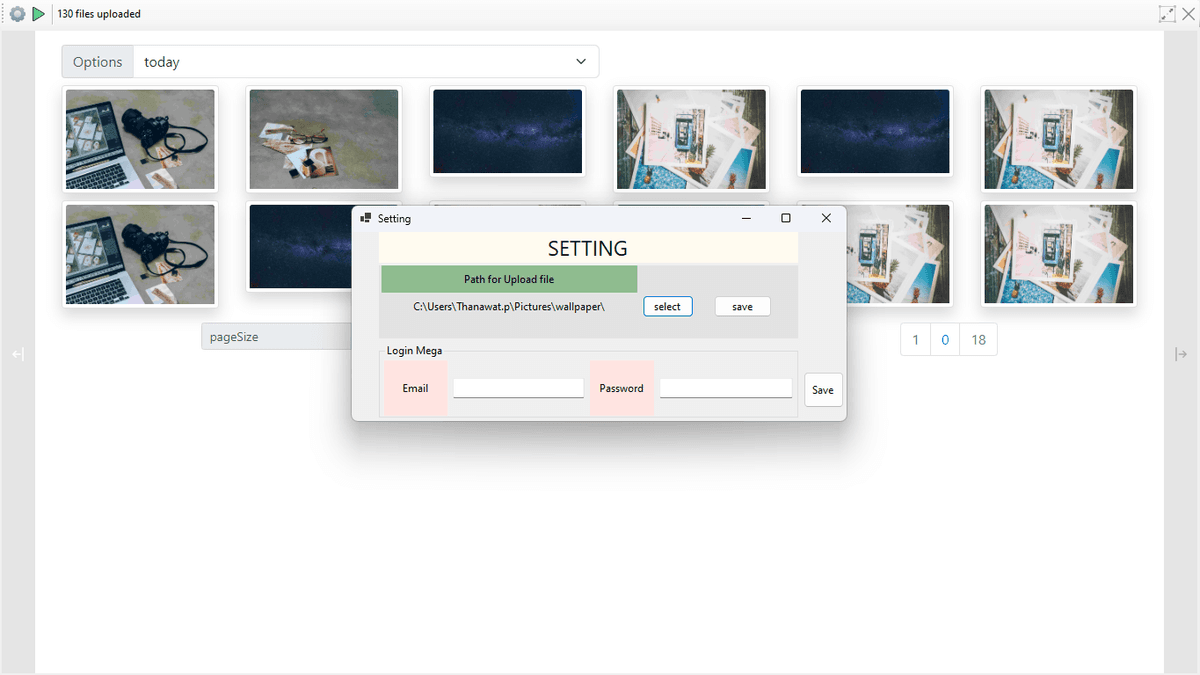The width and height of the screenshot is (1200, 675).
Task: Open the 'today' Options dropdown
Action: point(366,62)
